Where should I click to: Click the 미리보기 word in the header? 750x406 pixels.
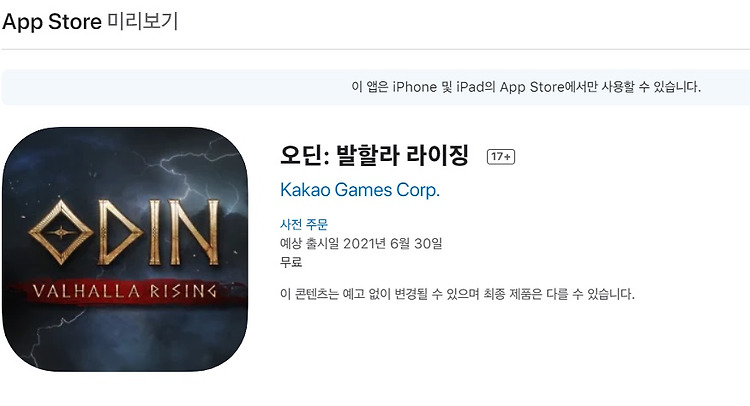click(x=143, y=21)
